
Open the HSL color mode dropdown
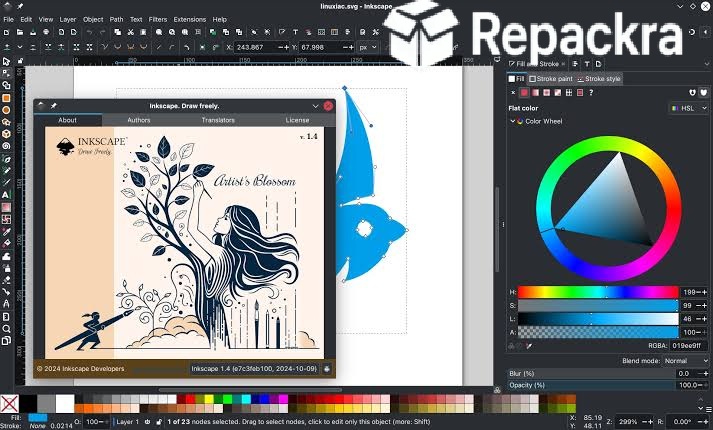(x=689, y=108)
